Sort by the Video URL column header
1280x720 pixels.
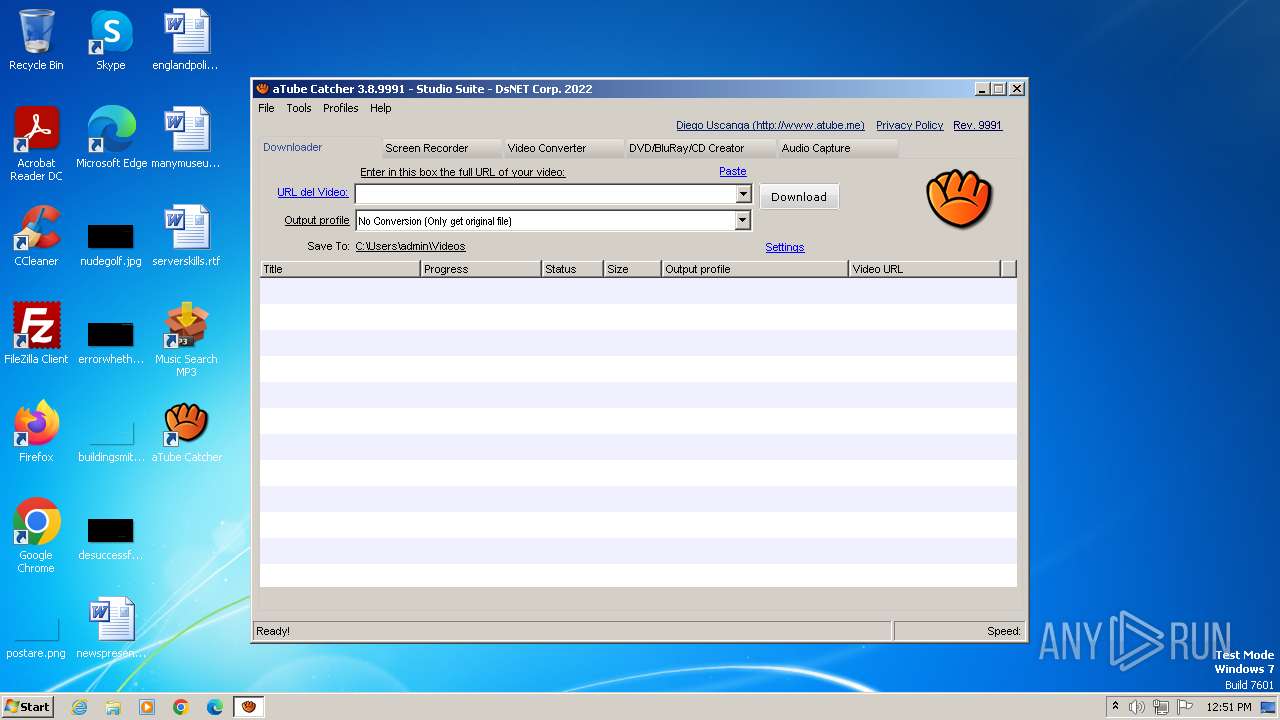[924, 269]
